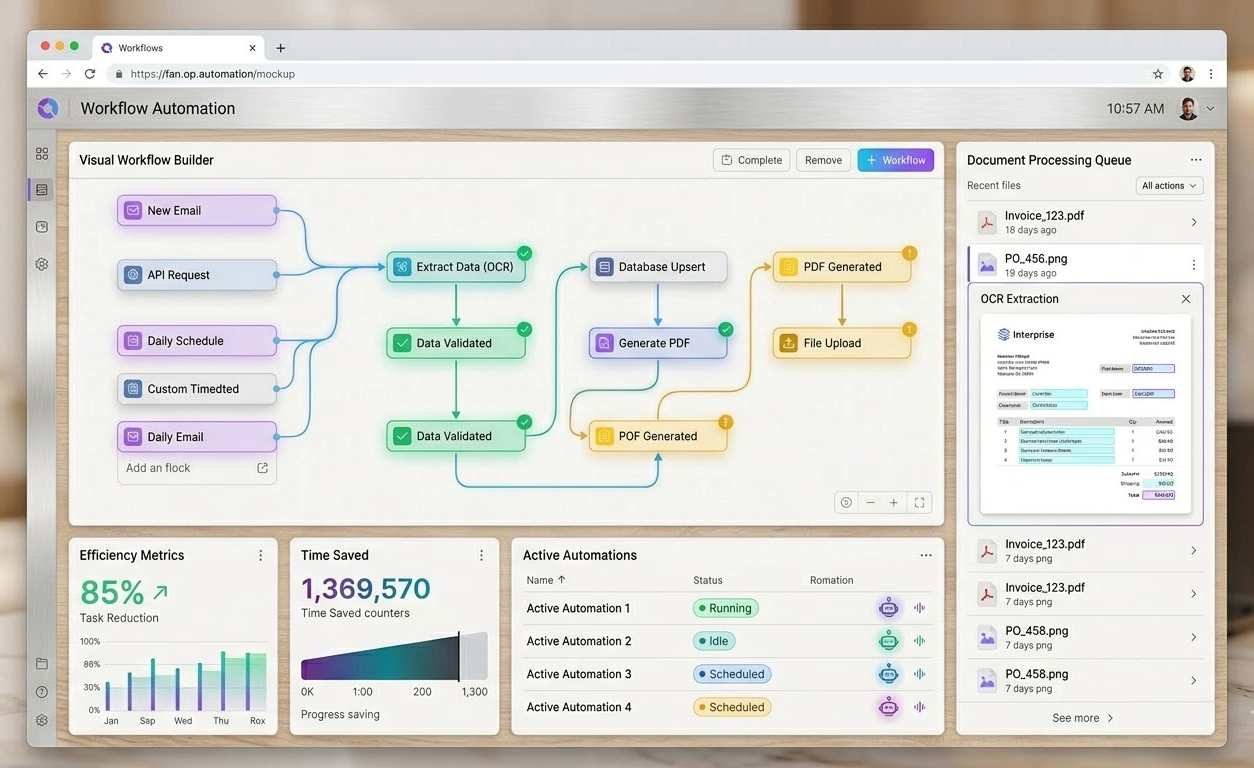Zoom out the workflow canvas with minus
This screenshot has height=768, width=1254.
pos(870,503)
